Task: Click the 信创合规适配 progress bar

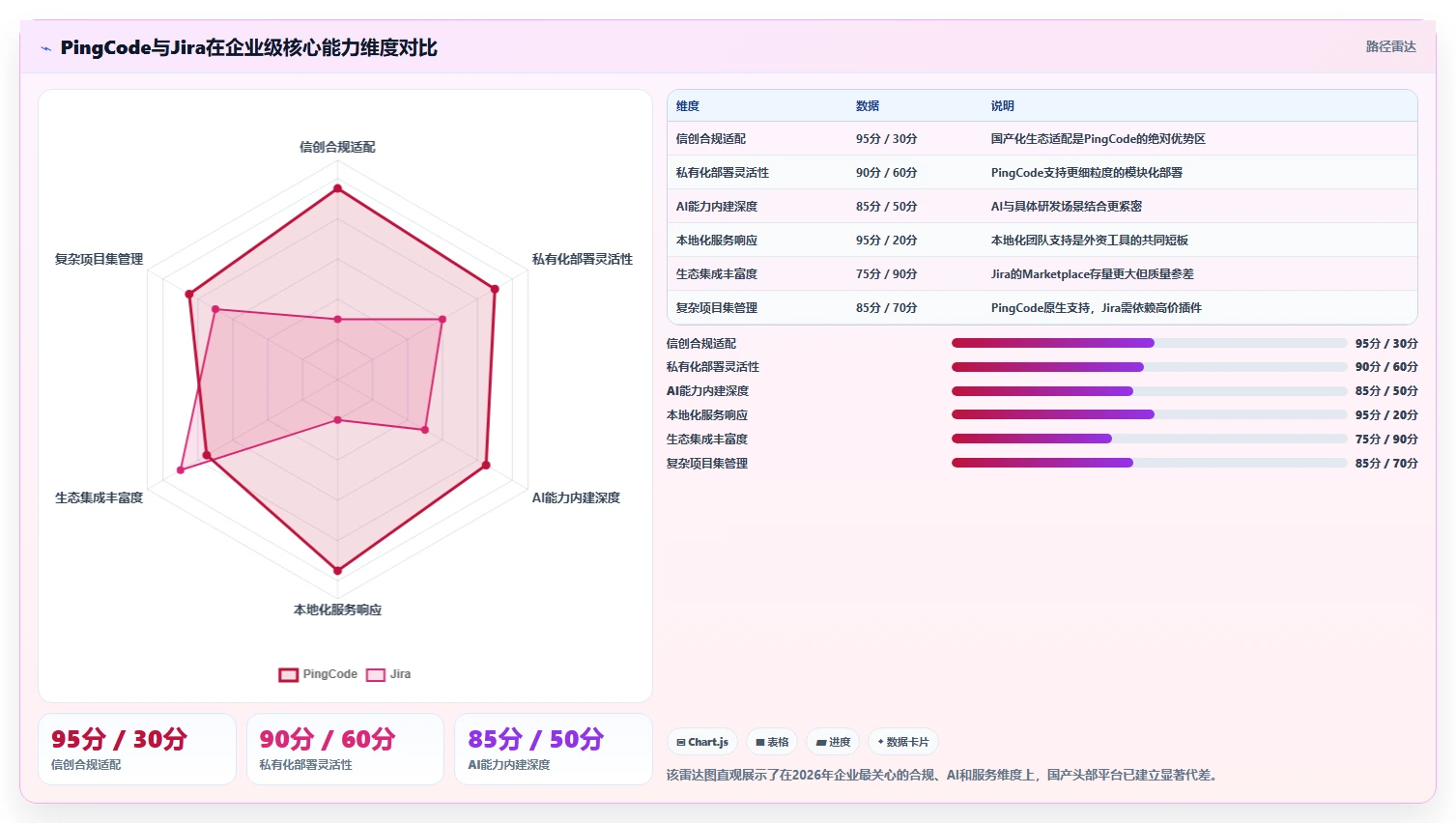Action: tap(1150, 343)
